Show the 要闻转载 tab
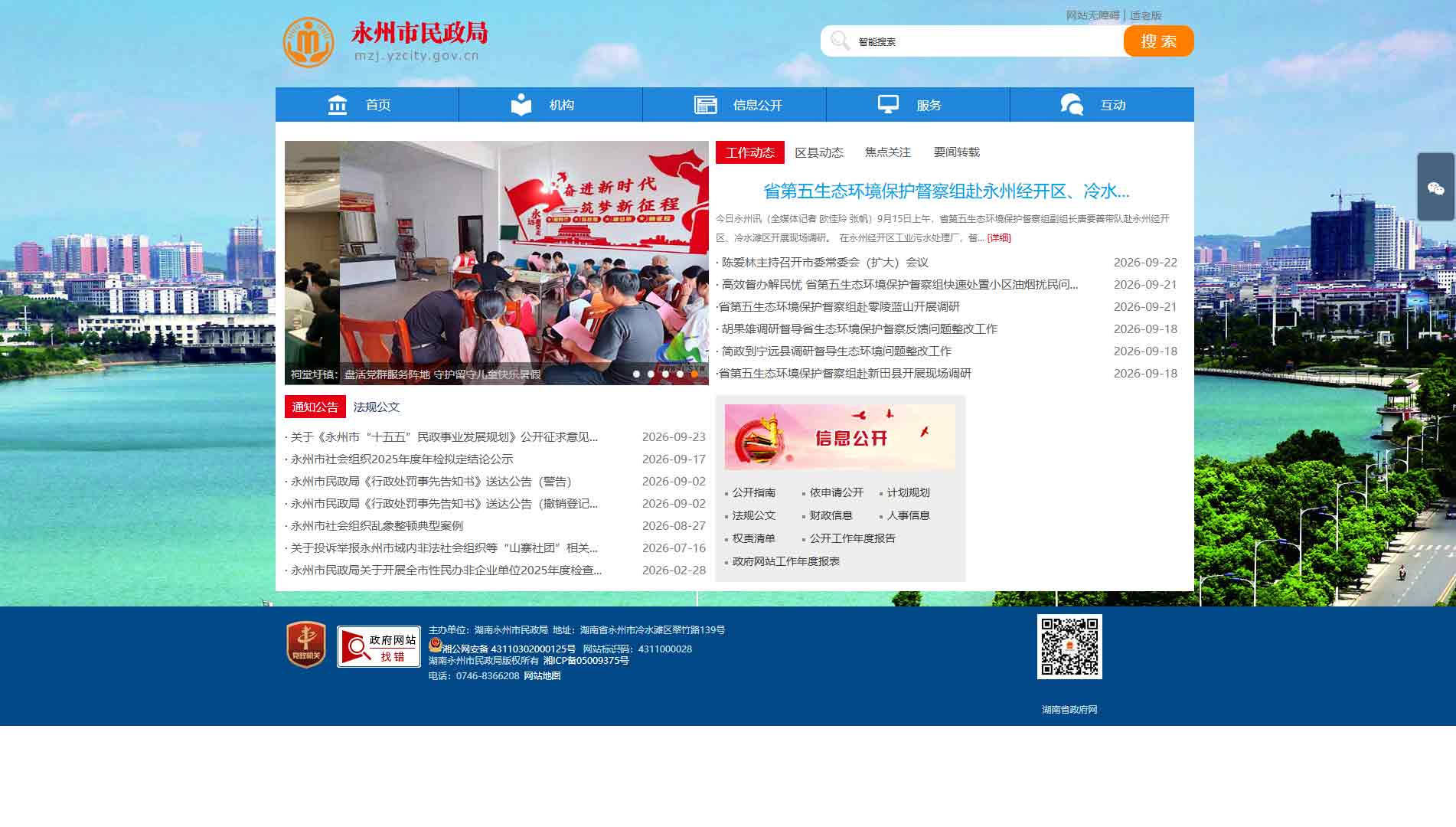 [957, 152]
